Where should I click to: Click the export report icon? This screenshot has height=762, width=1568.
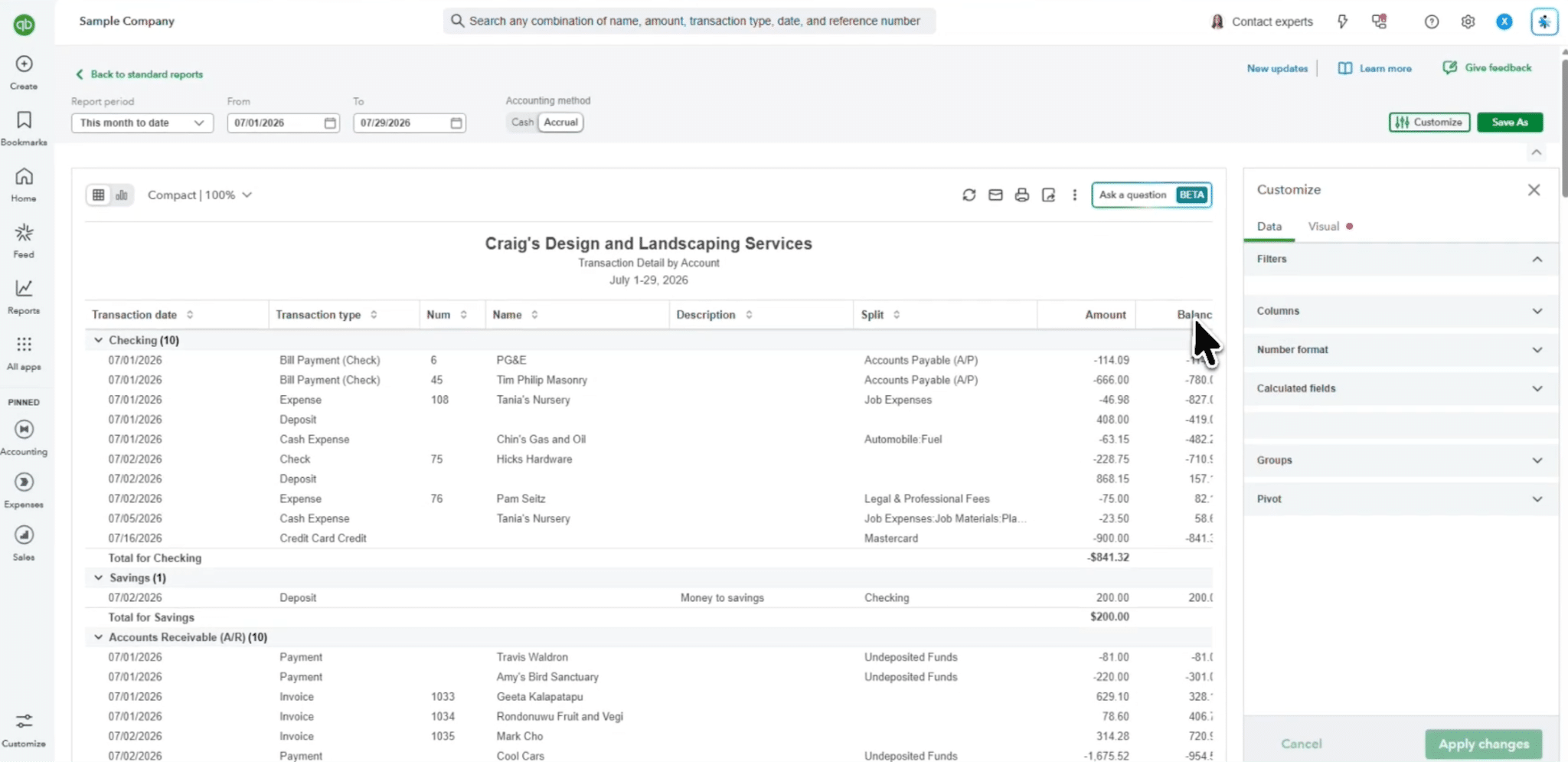(1048, 195)
